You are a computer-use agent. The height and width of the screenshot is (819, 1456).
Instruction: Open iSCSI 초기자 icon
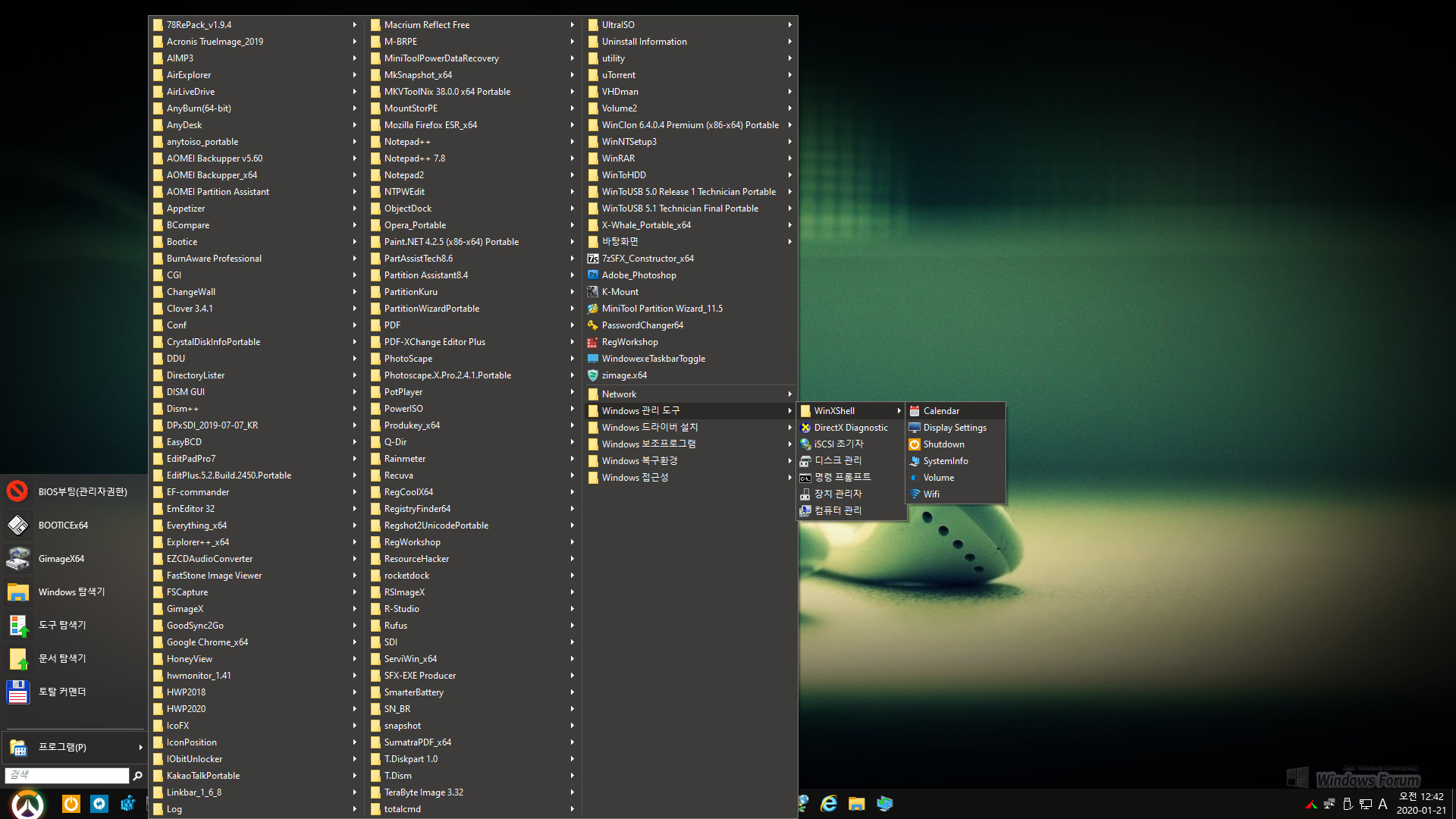coord(805,444)
